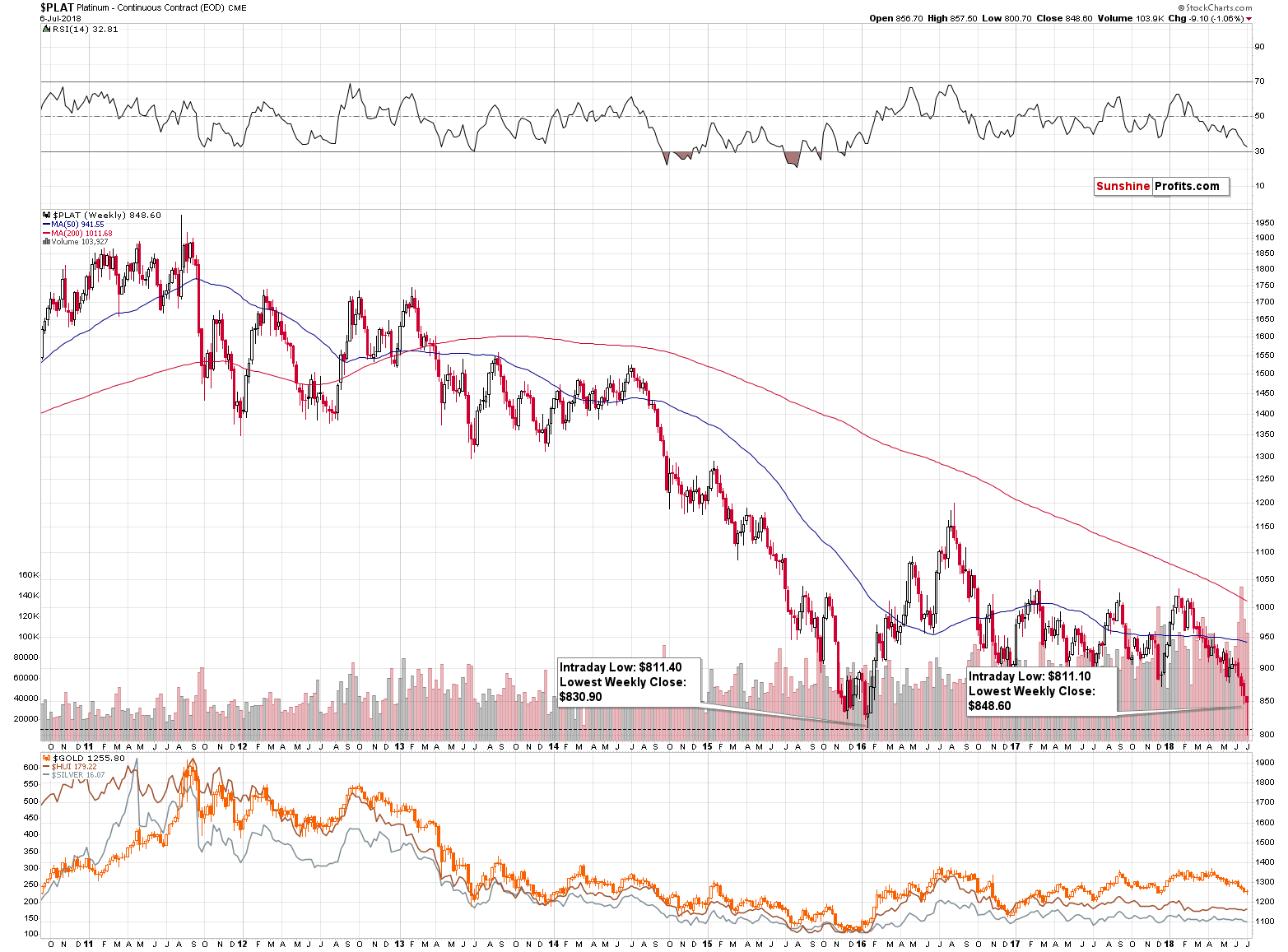1288x952 pixels.
Task: Click the 70 overbought level on the RSI axis
Action: click(x=1259, y=81)
